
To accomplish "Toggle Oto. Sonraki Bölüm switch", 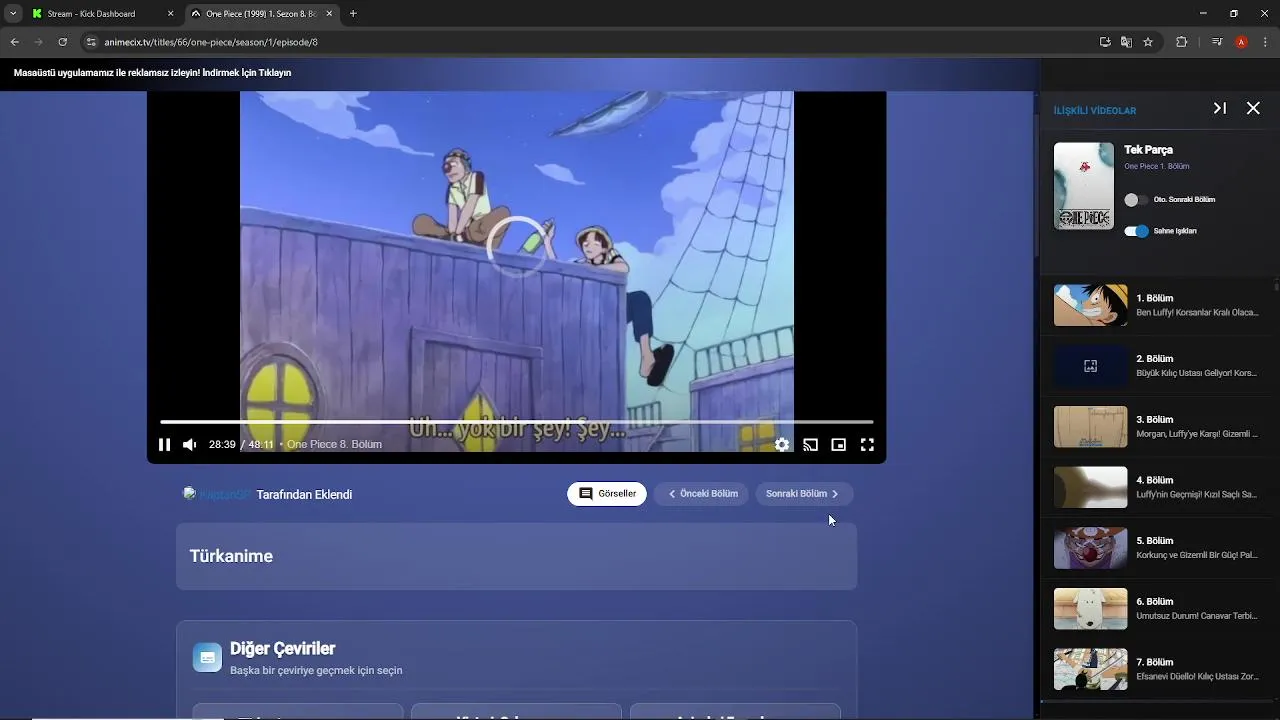I will 1135,200.
